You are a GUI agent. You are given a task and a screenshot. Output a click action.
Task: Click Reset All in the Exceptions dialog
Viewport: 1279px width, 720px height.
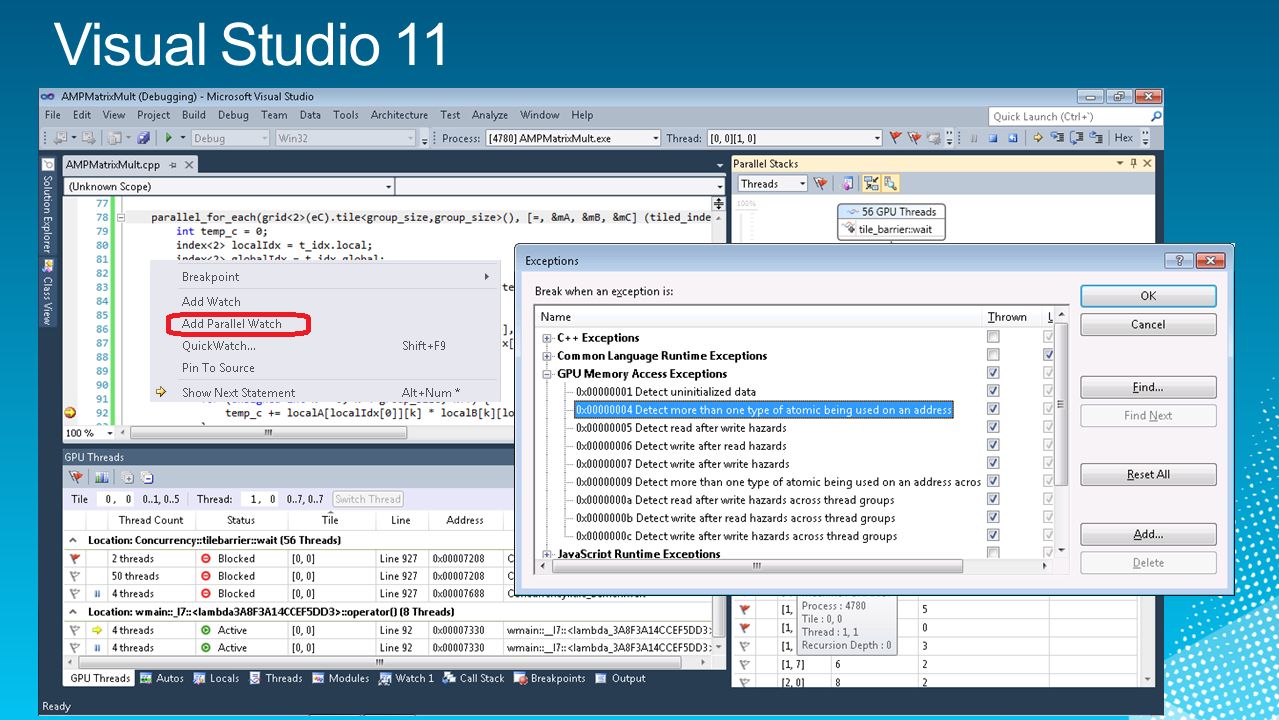pyautogui.click(x=1148, y=474)
